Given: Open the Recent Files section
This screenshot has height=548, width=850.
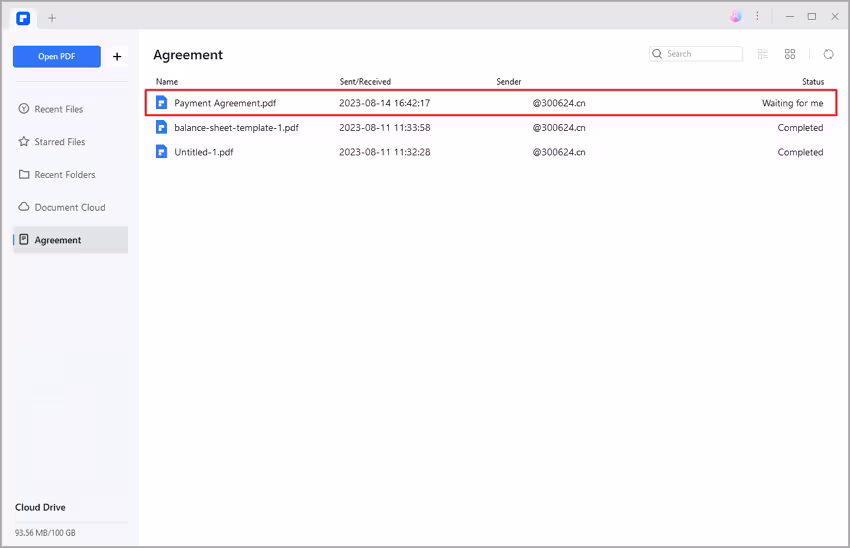Looking at the screenshot, I should tap(58, 109).
